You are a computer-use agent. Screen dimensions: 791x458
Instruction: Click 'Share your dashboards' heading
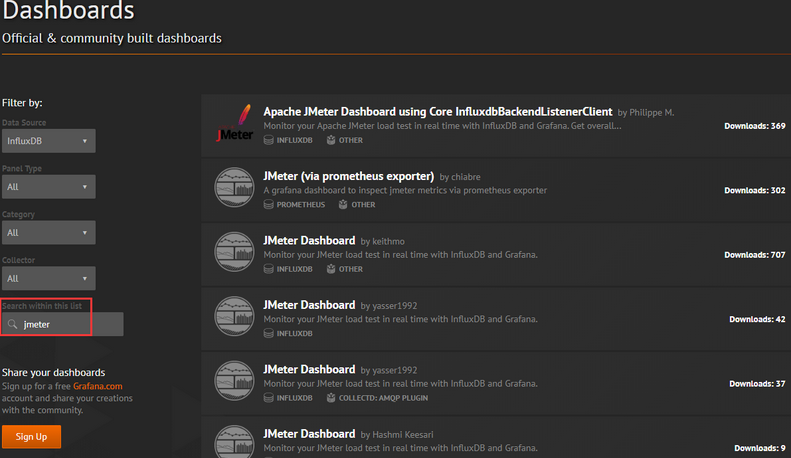[53, 373]
